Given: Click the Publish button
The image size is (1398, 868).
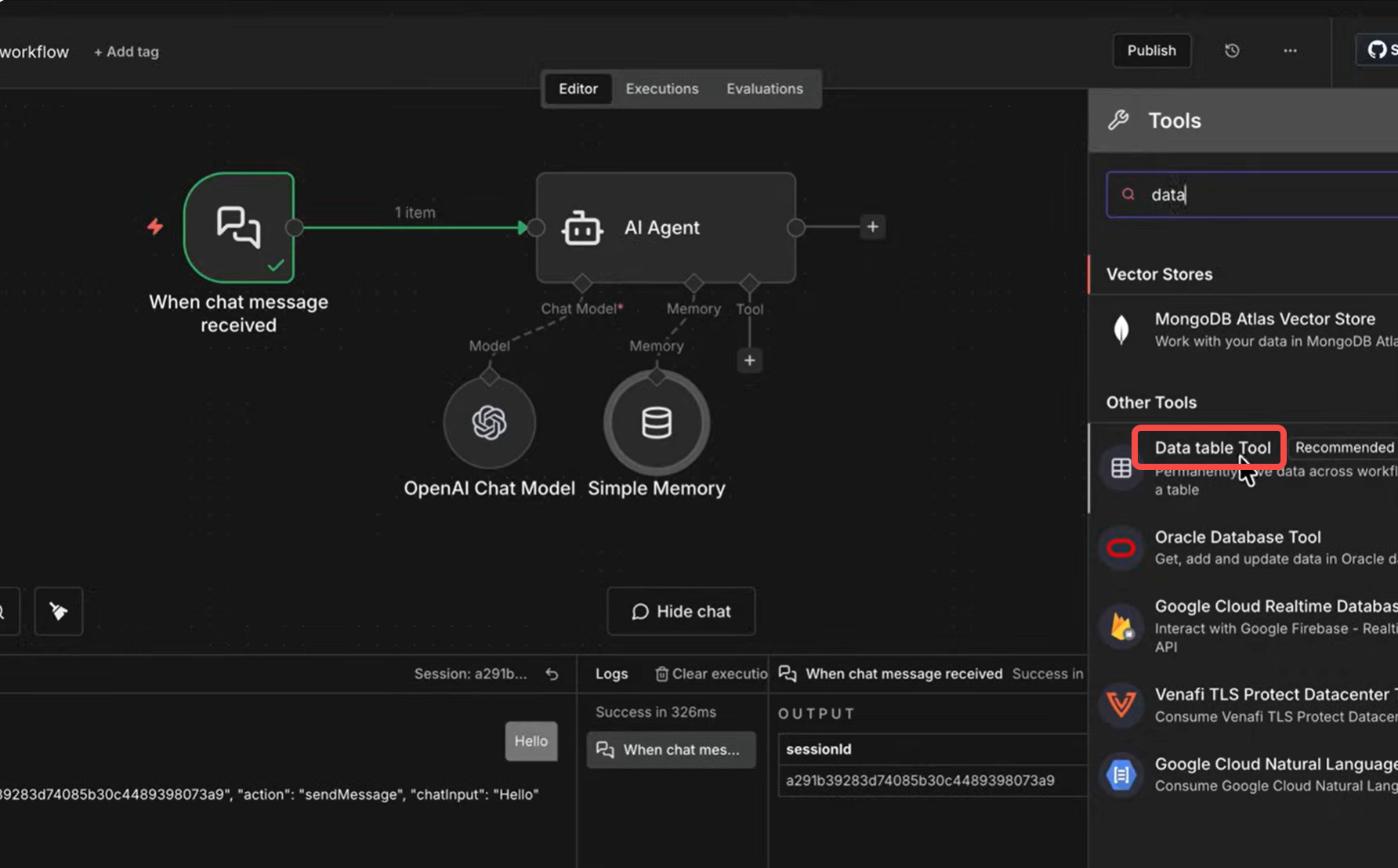Looking at the screenshot, I should click(1152, 50).
